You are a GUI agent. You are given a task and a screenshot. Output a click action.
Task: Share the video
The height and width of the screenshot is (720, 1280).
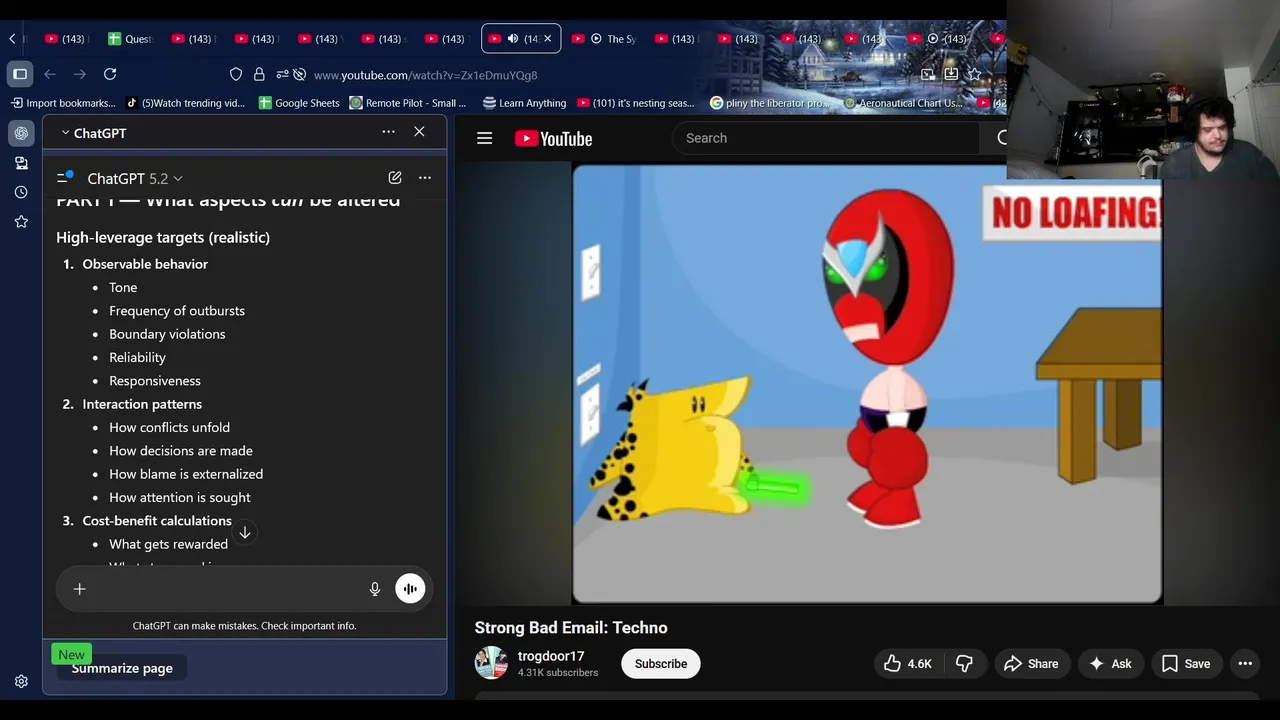(x=1031, y=664)
